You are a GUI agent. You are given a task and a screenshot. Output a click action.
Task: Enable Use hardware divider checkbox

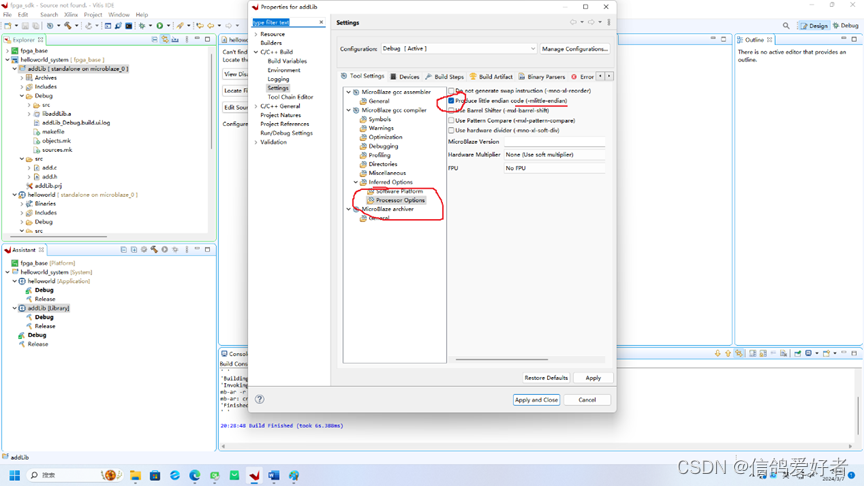451,130
